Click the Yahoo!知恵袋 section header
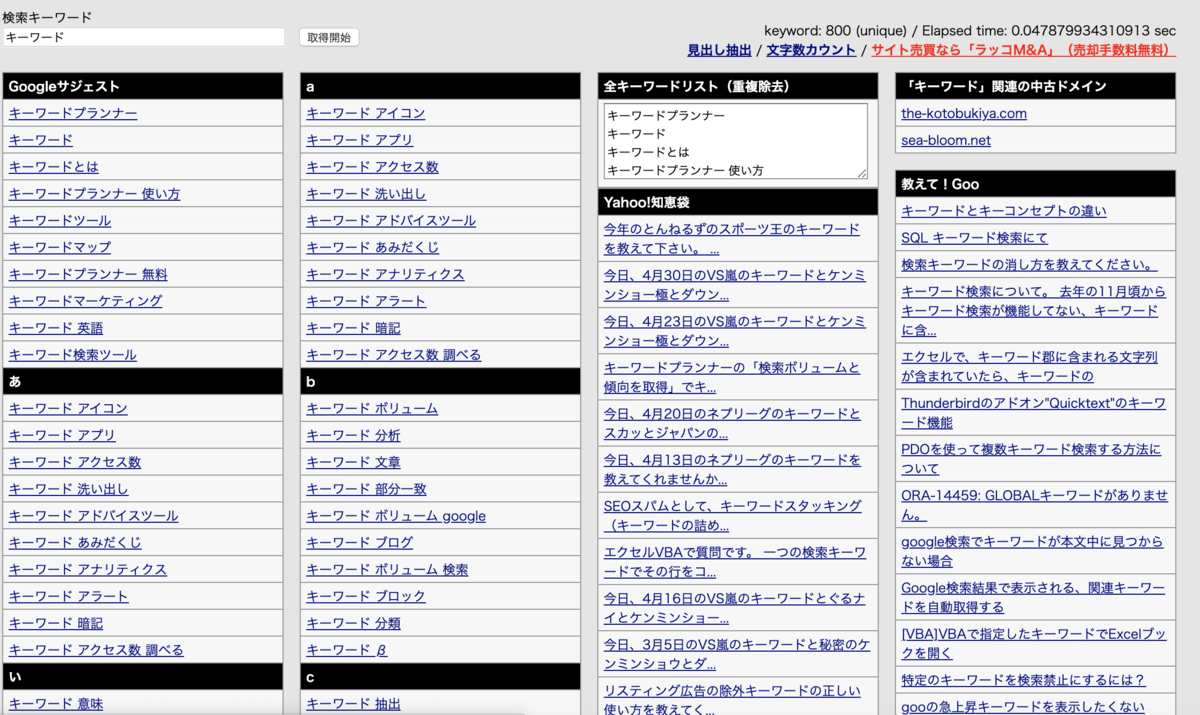 click(738, 202)
